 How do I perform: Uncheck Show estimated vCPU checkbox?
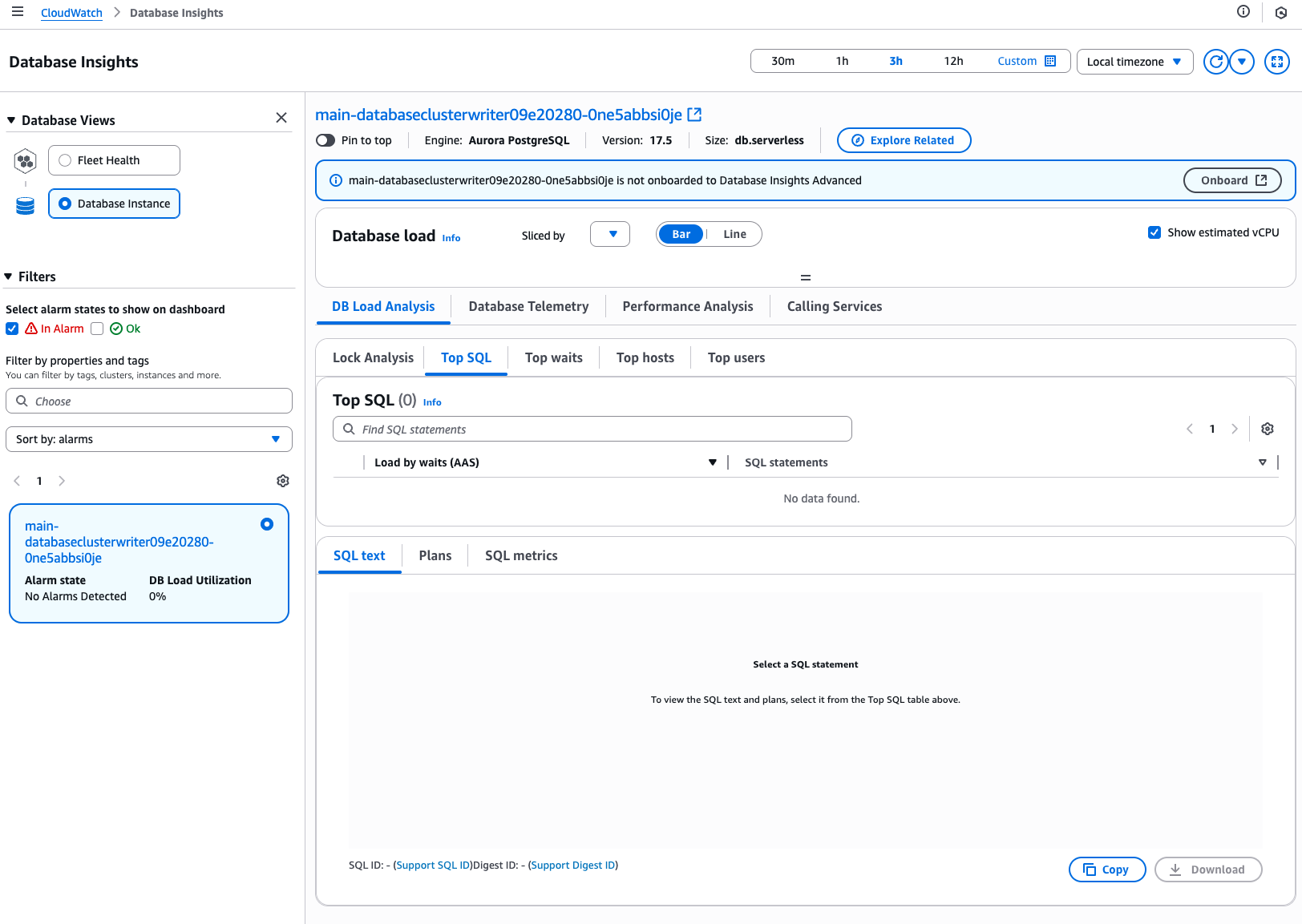pyautogui.click(x=1154, y=232)
